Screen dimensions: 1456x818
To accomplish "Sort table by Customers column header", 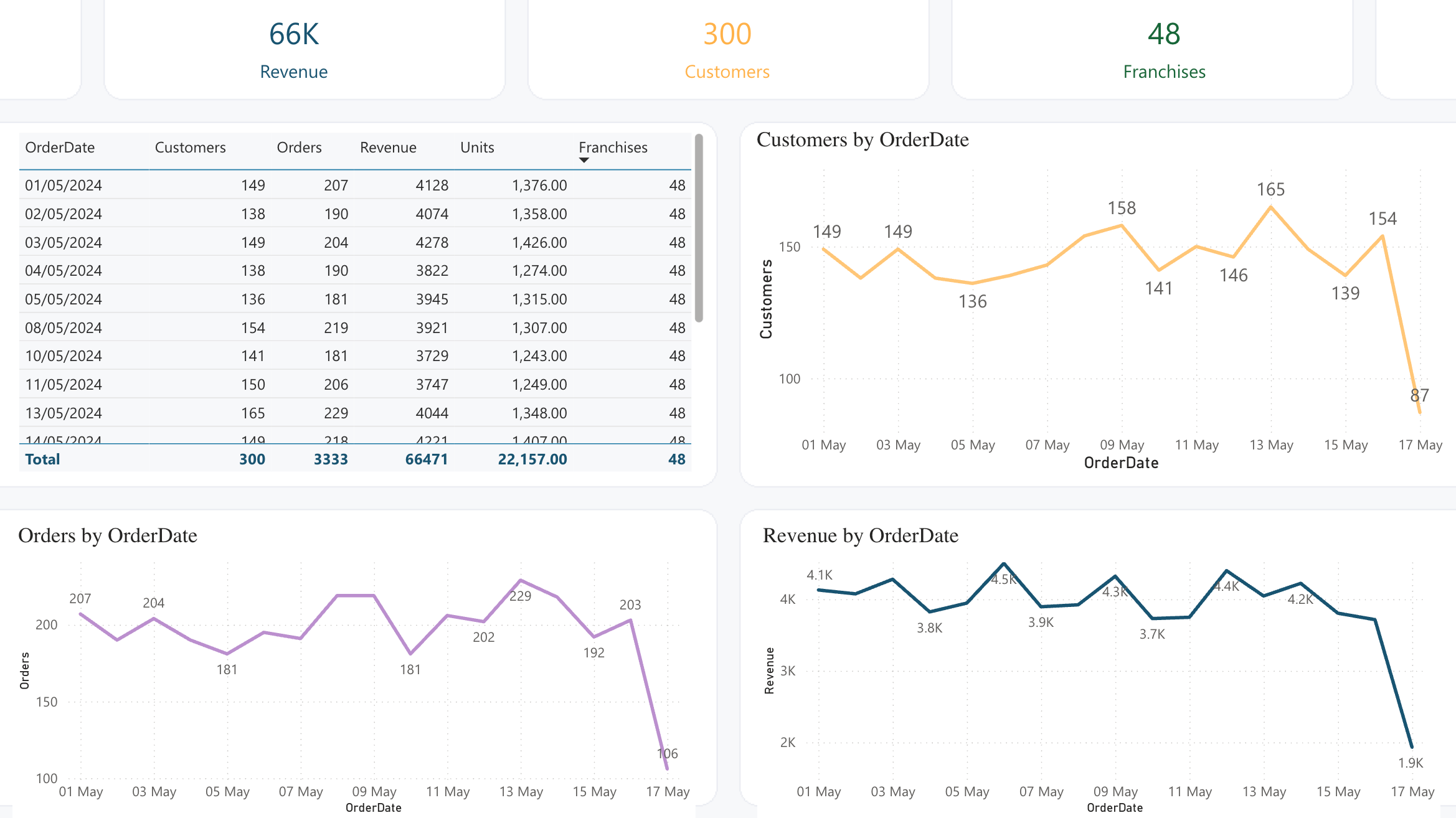I will (x=190, y=148).
